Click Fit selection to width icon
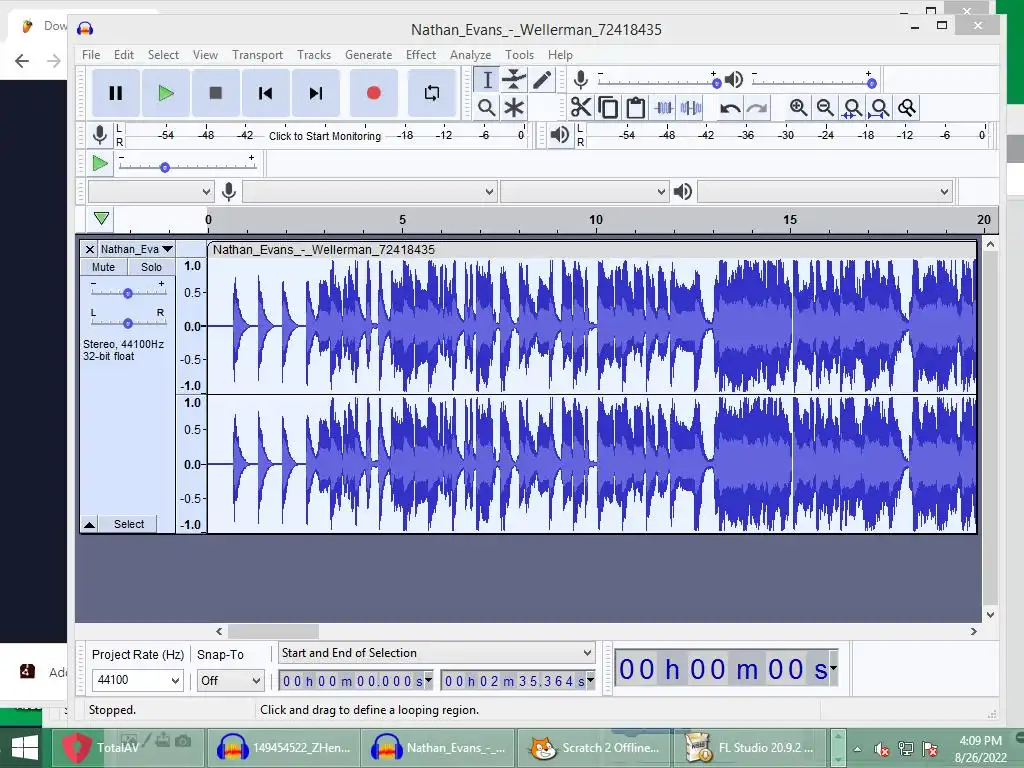The width and height of the screenshot is (1024, 768). (x=852, y=108)
